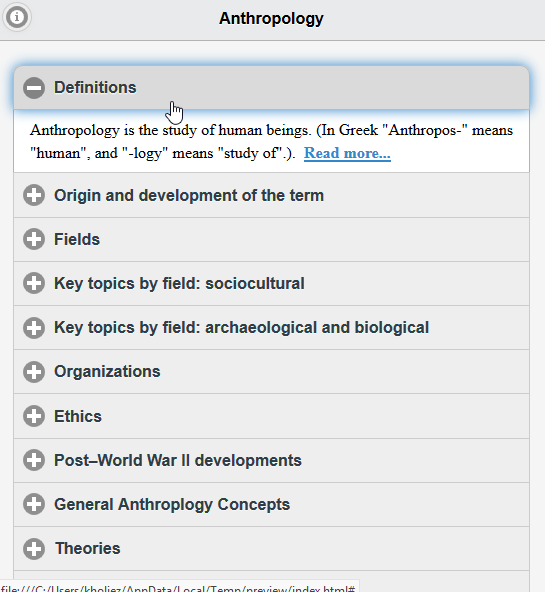Click the Anthropology page title
The height and width of the screenshot is (592, 545).
(x=271, y=18)
